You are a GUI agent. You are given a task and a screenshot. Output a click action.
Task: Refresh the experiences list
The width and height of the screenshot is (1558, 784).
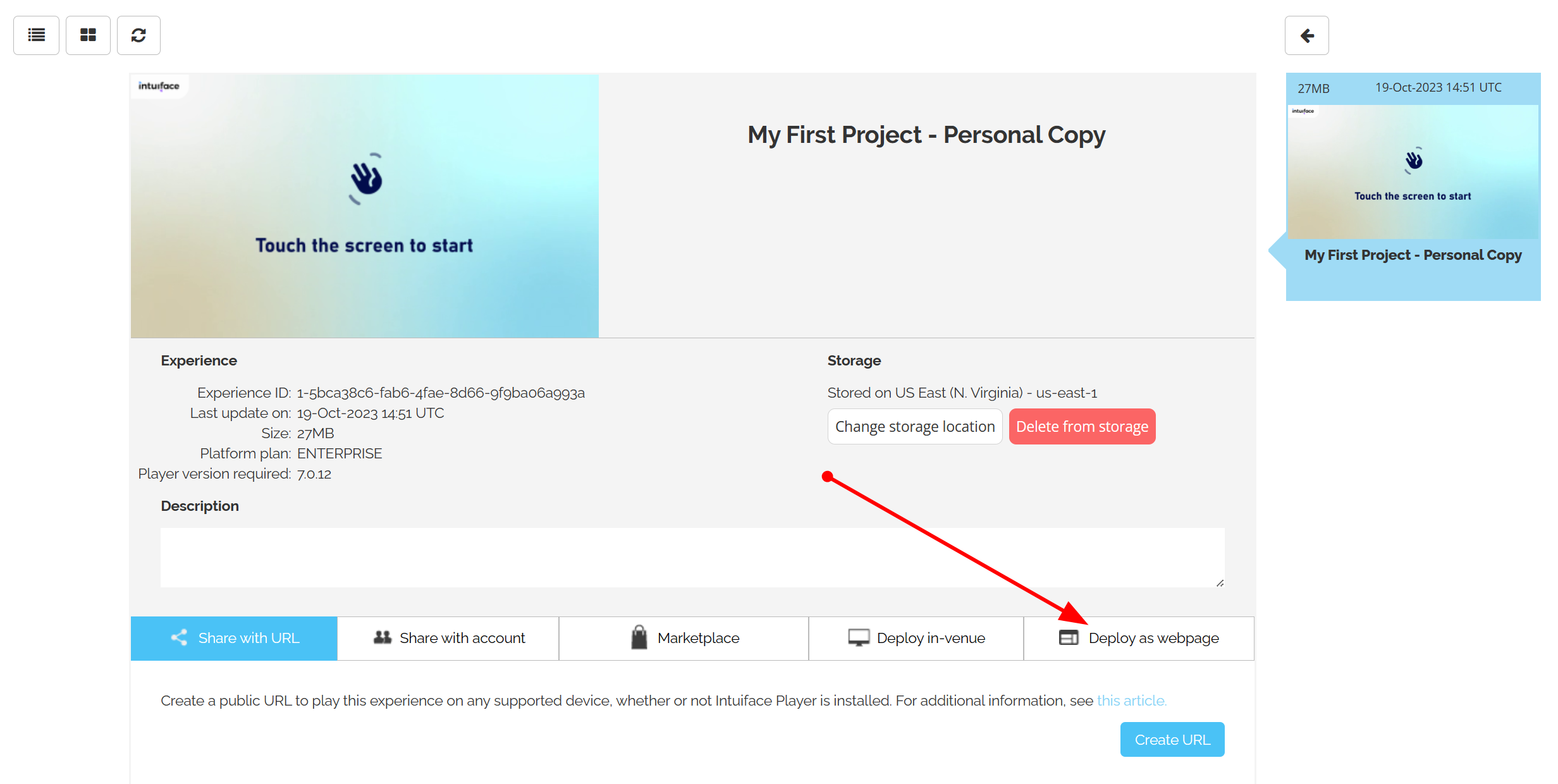pos(138,35)
